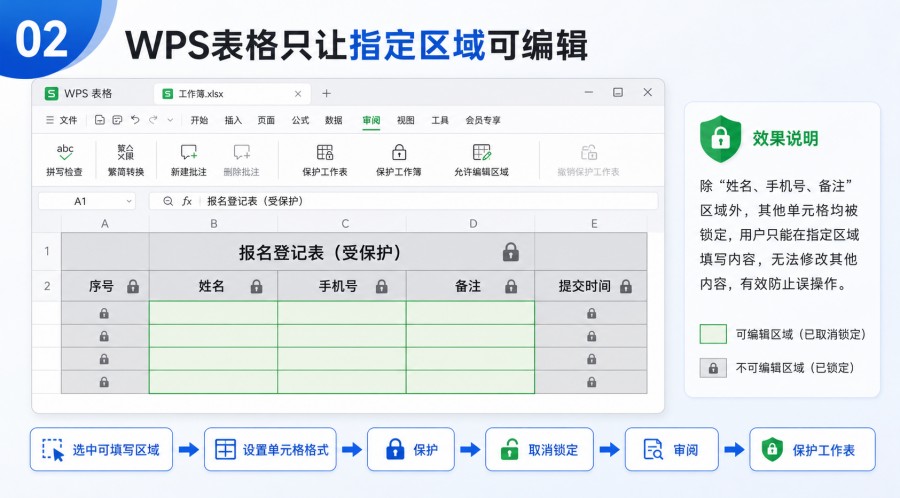Click the 备注 header cell

471,286
